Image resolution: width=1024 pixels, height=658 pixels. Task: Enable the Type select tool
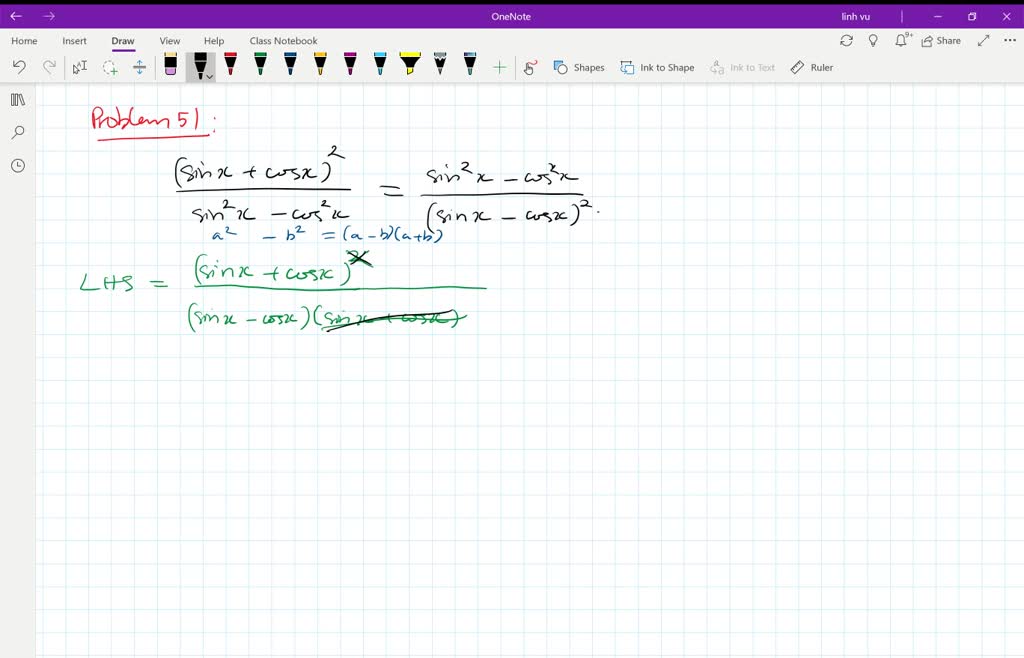[80, 66]
